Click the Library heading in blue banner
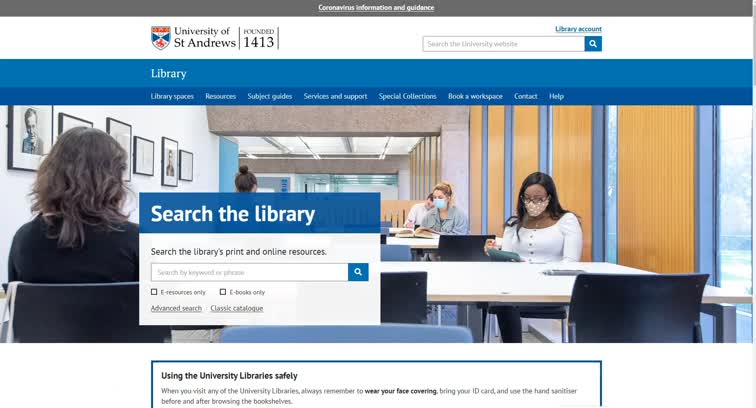Screen dimensions: 756x408 point(168,73)
